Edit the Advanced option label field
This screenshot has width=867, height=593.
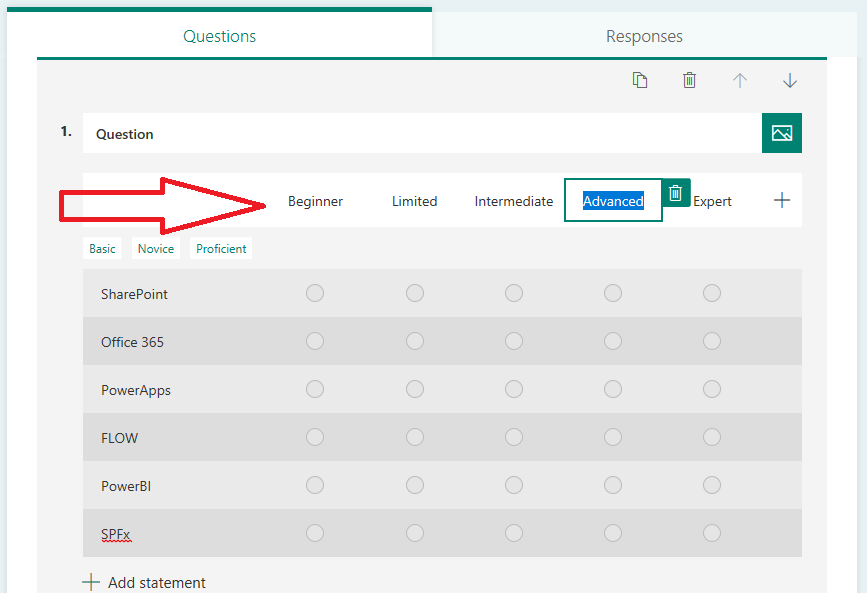point(613,200)
